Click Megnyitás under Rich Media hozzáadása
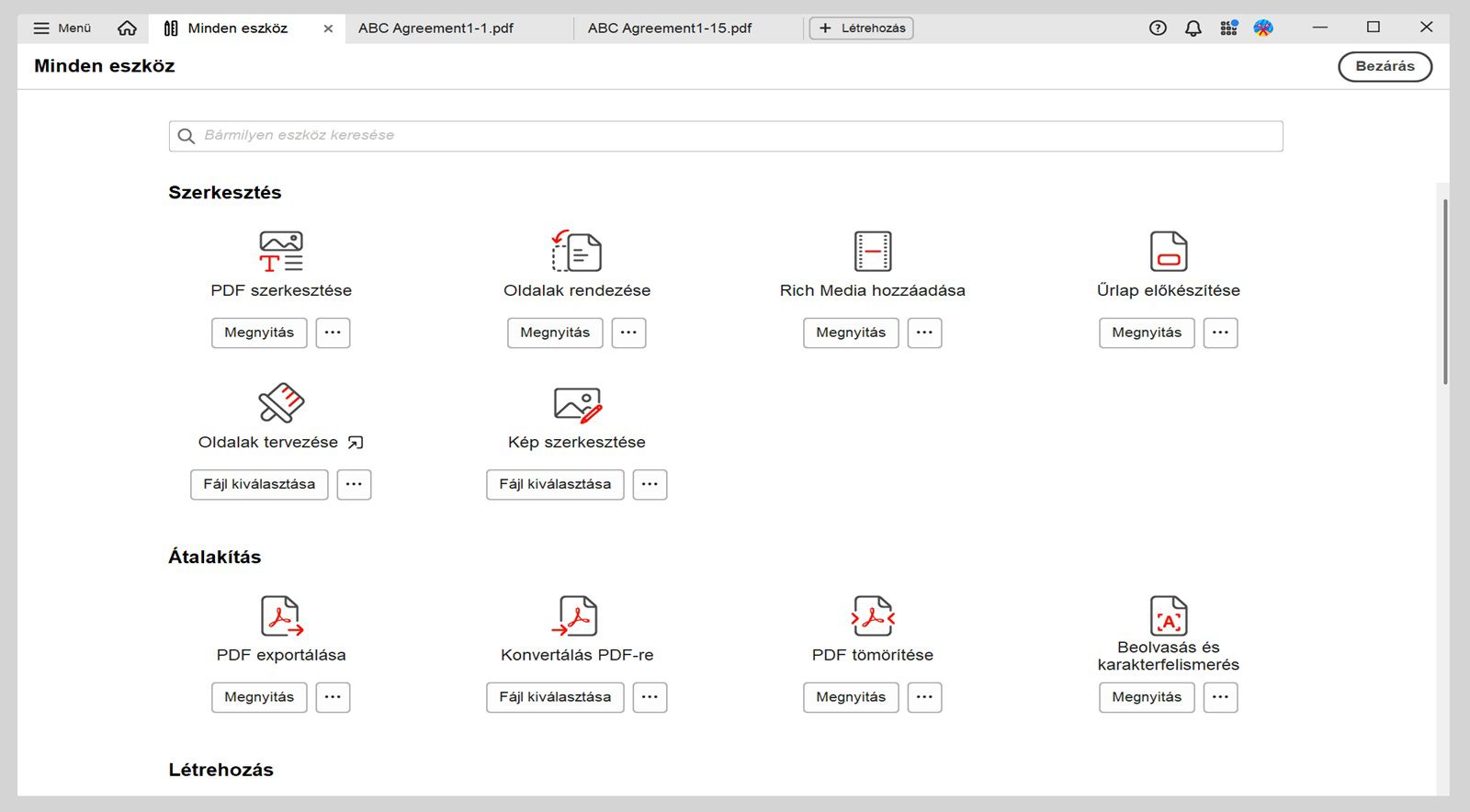The image size is (1470, 812). (x=851, y=333)
